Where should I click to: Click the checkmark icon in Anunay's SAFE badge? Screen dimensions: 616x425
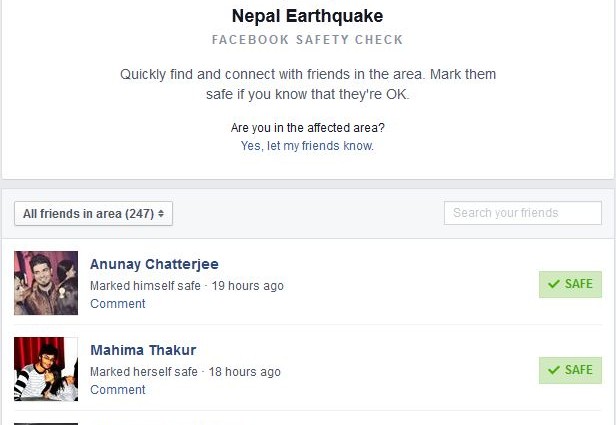552,284
